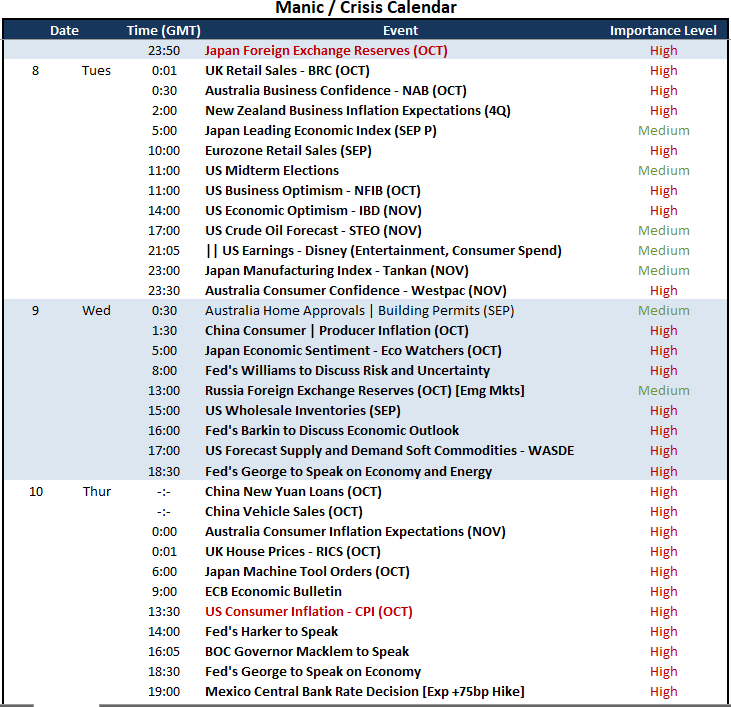Select Fed's Barkin to Discuss Economic Outlook
The width and height of the screenshot is (731, 707).
[332, 431]
